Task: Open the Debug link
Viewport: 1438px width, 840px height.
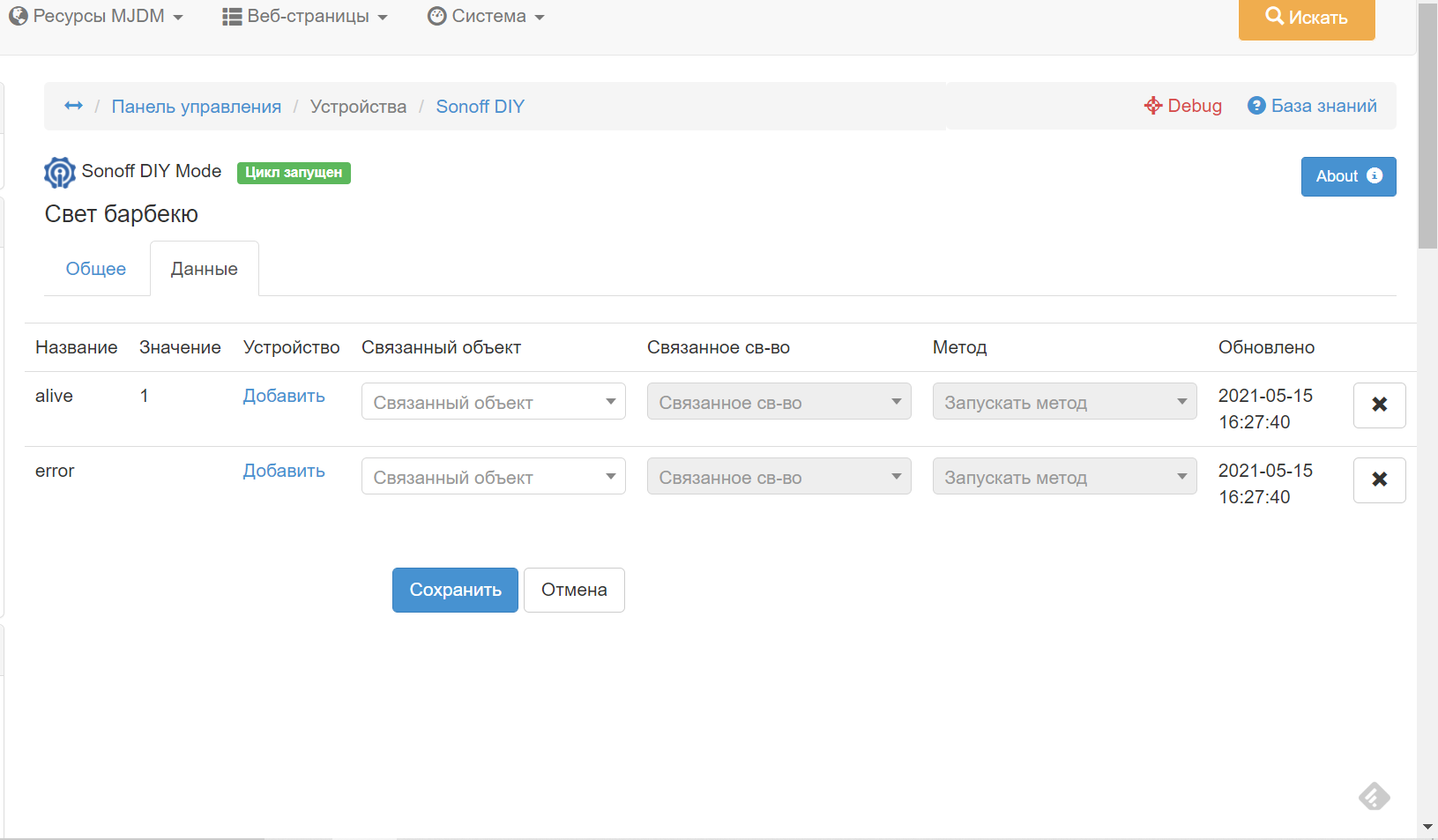Action: 1183,106
